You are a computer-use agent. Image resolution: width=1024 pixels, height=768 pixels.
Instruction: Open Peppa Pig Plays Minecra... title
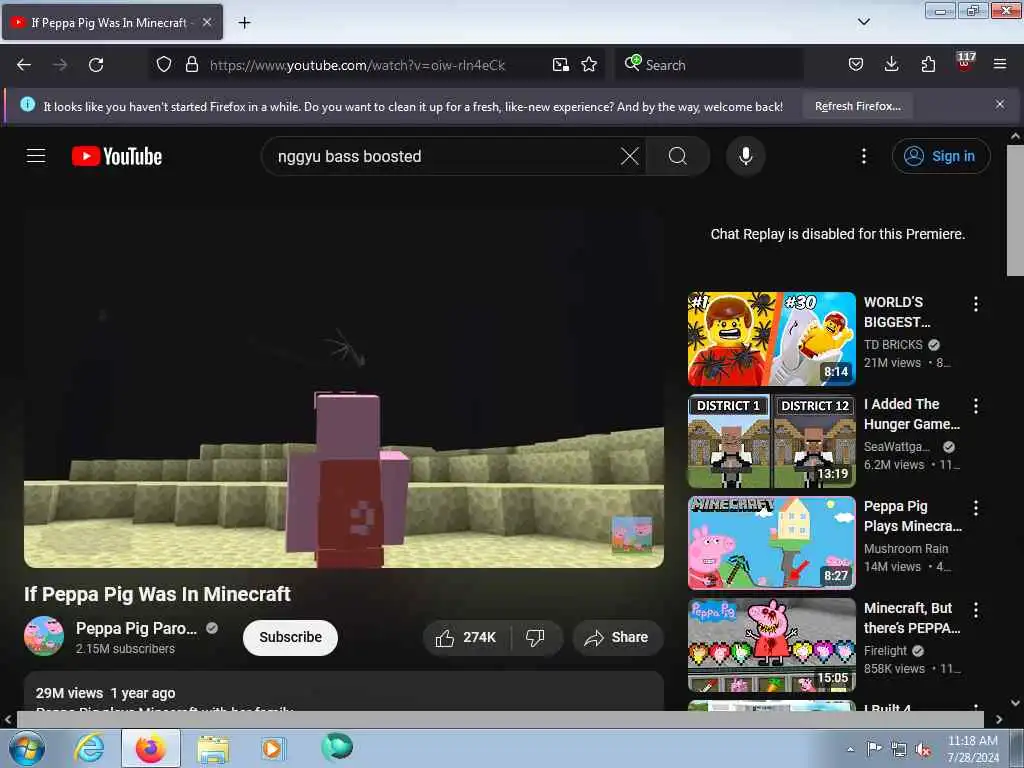[912, 516]
